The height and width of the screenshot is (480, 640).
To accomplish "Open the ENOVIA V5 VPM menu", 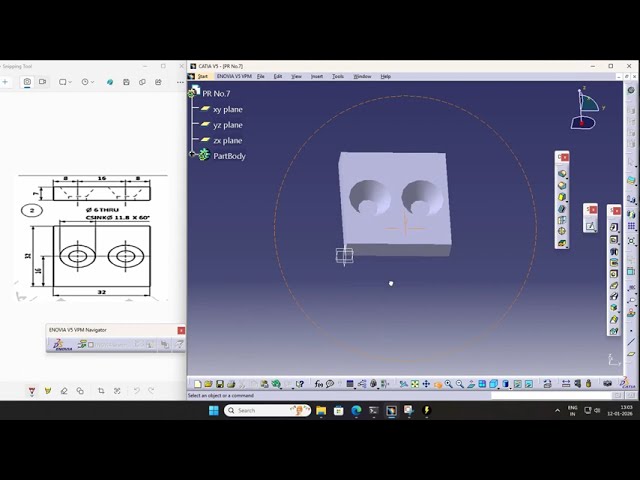I will click(x=234, y=76).
